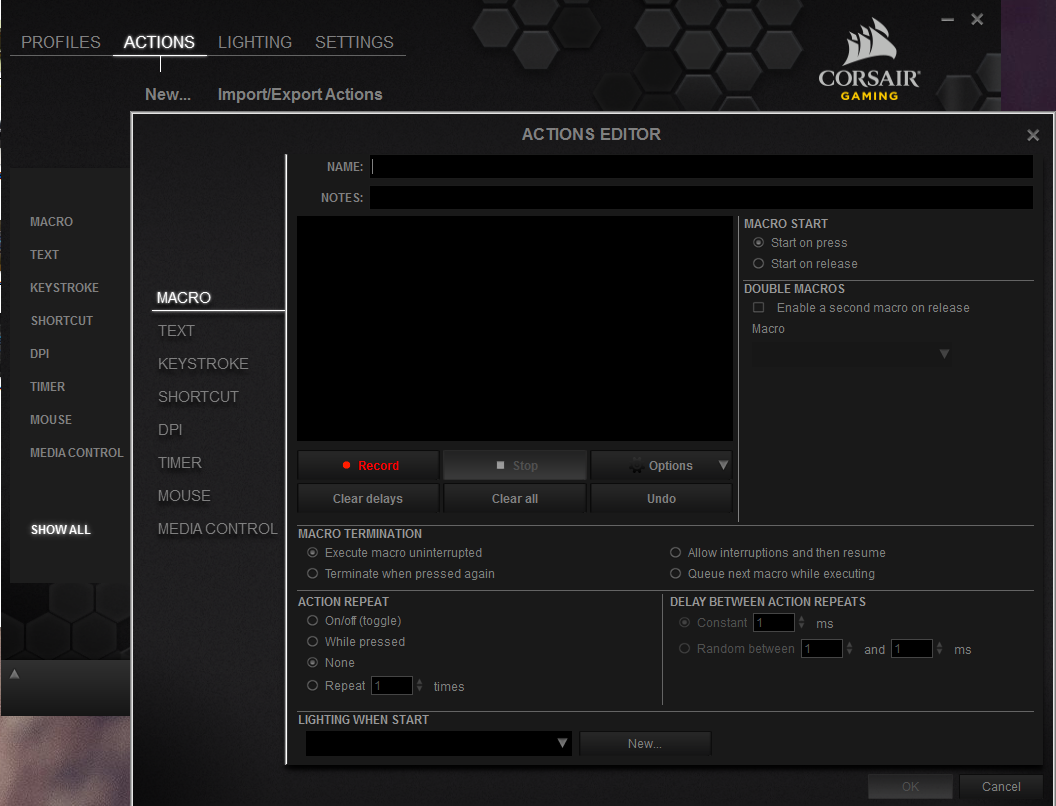The image size is (1056, 806).
Task: Open the double macro selection dropdown
Action: [851, 354]
